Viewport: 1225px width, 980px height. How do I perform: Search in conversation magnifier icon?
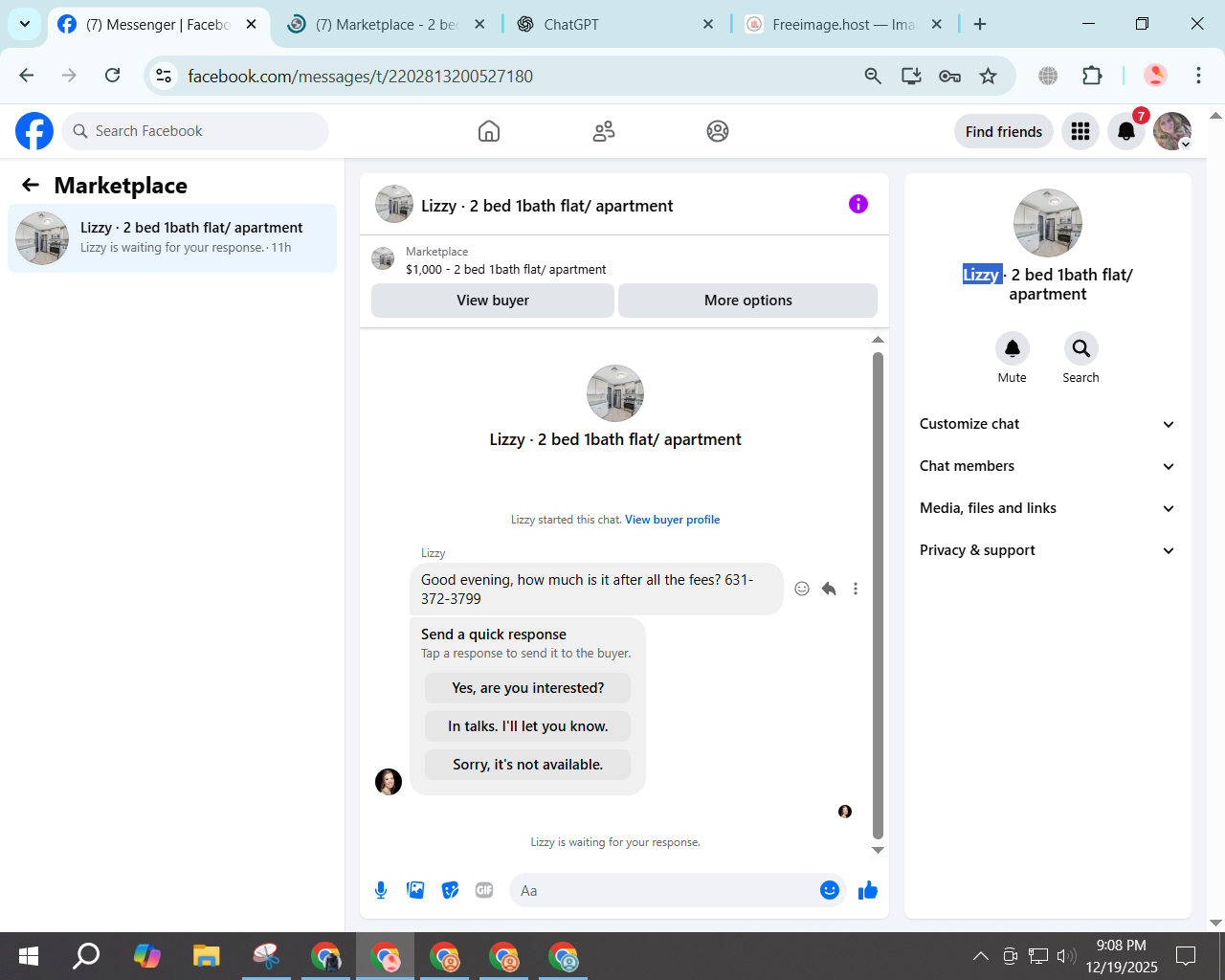[x=1081, y=348]
